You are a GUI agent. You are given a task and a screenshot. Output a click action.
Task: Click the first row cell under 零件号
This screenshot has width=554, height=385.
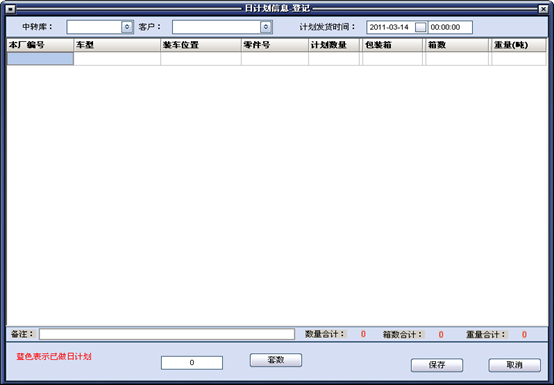click(x=275, y=59)
